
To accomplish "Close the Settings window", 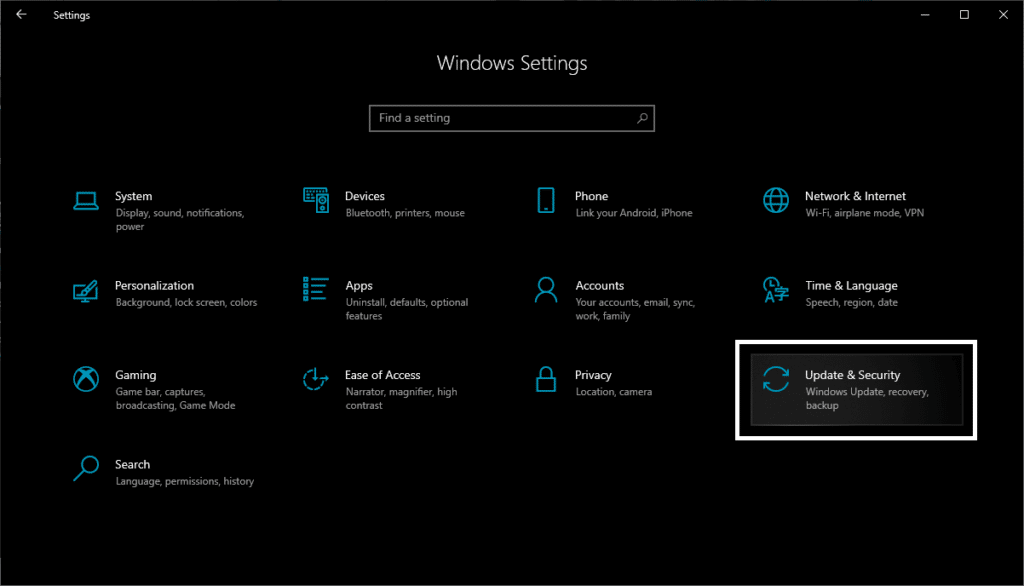I will (1003, 14).
